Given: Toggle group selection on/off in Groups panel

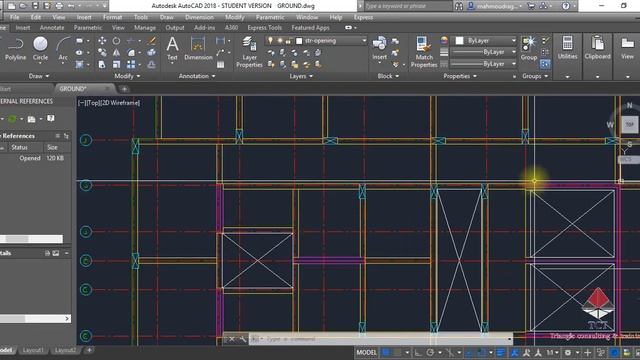Looking at the screenshot, I should tap(545, 64).
